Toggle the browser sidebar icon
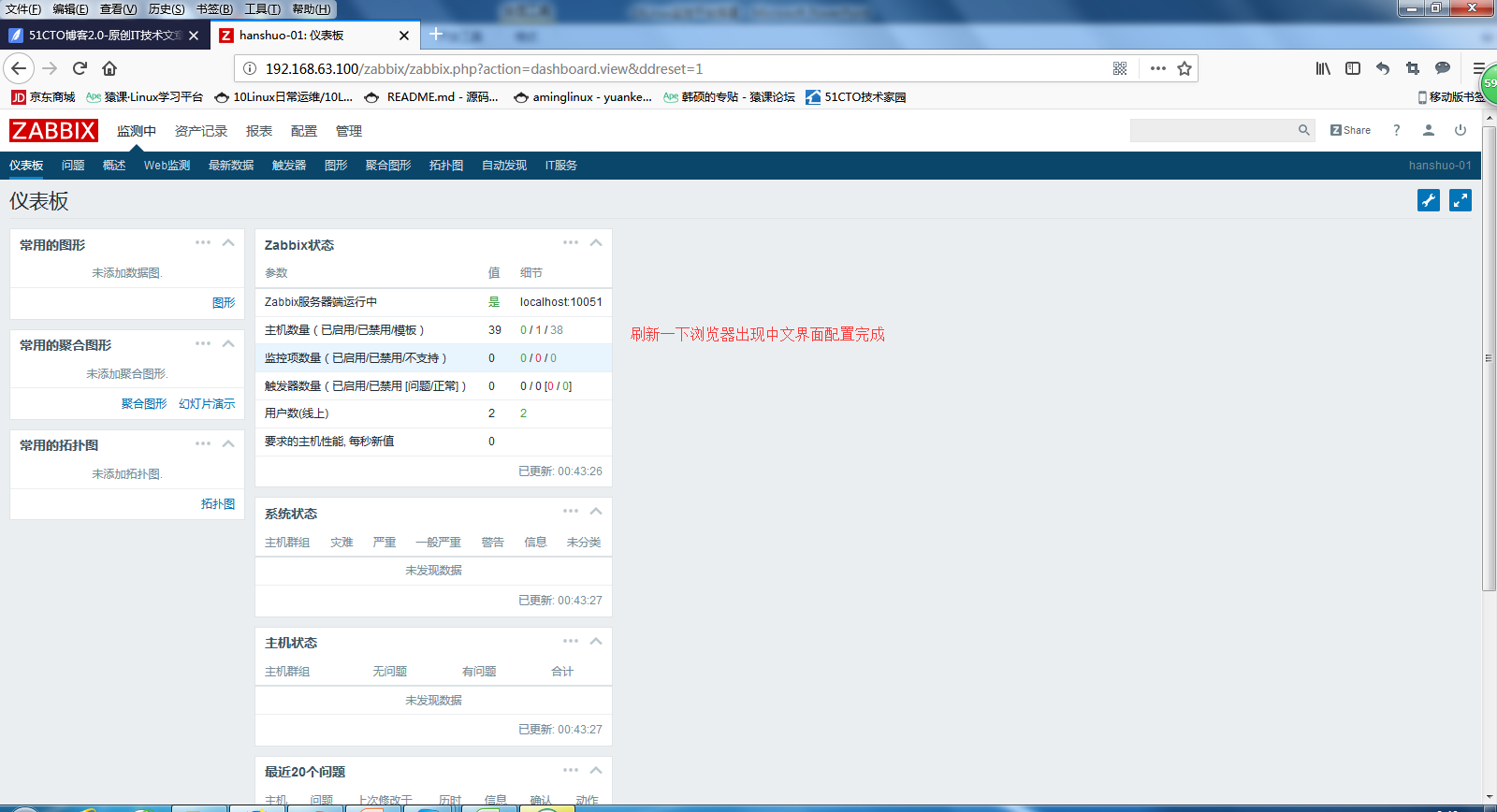1497x812 pixels. pos(1353,68)
